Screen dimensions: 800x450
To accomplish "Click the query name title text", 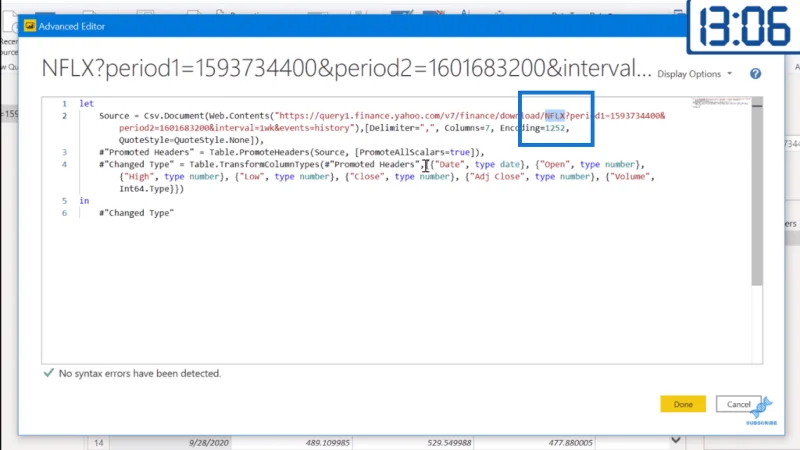I will [346, 68].
